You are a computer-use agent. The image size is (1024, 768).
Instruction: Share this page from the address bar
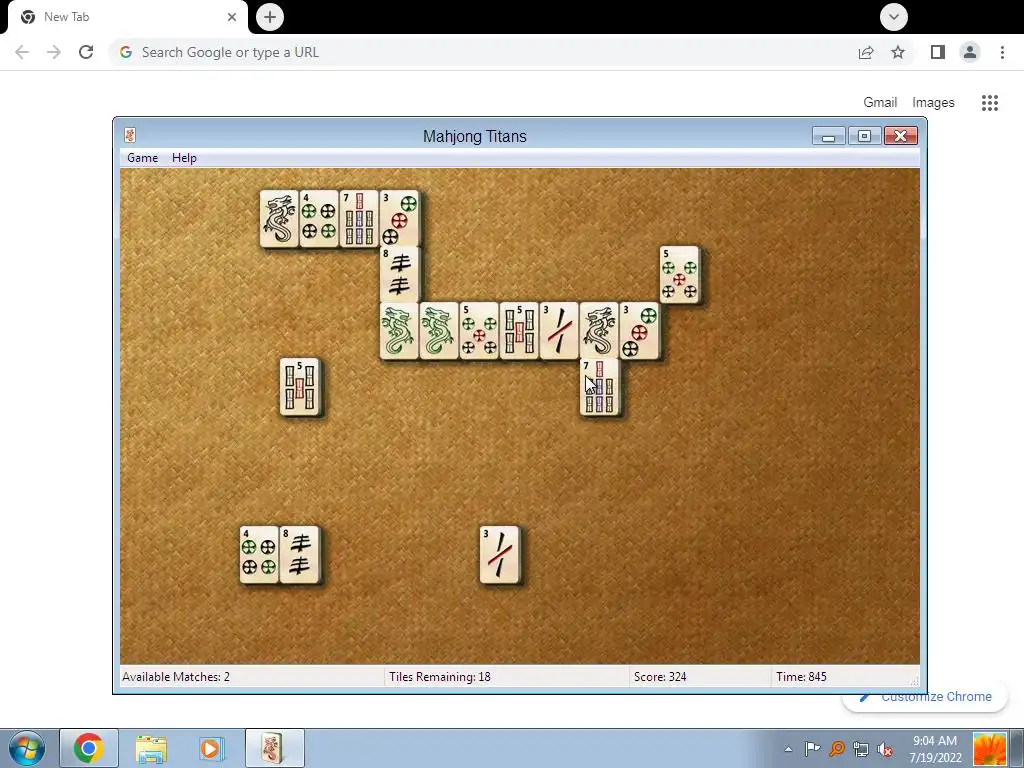(x=866, y=52)
